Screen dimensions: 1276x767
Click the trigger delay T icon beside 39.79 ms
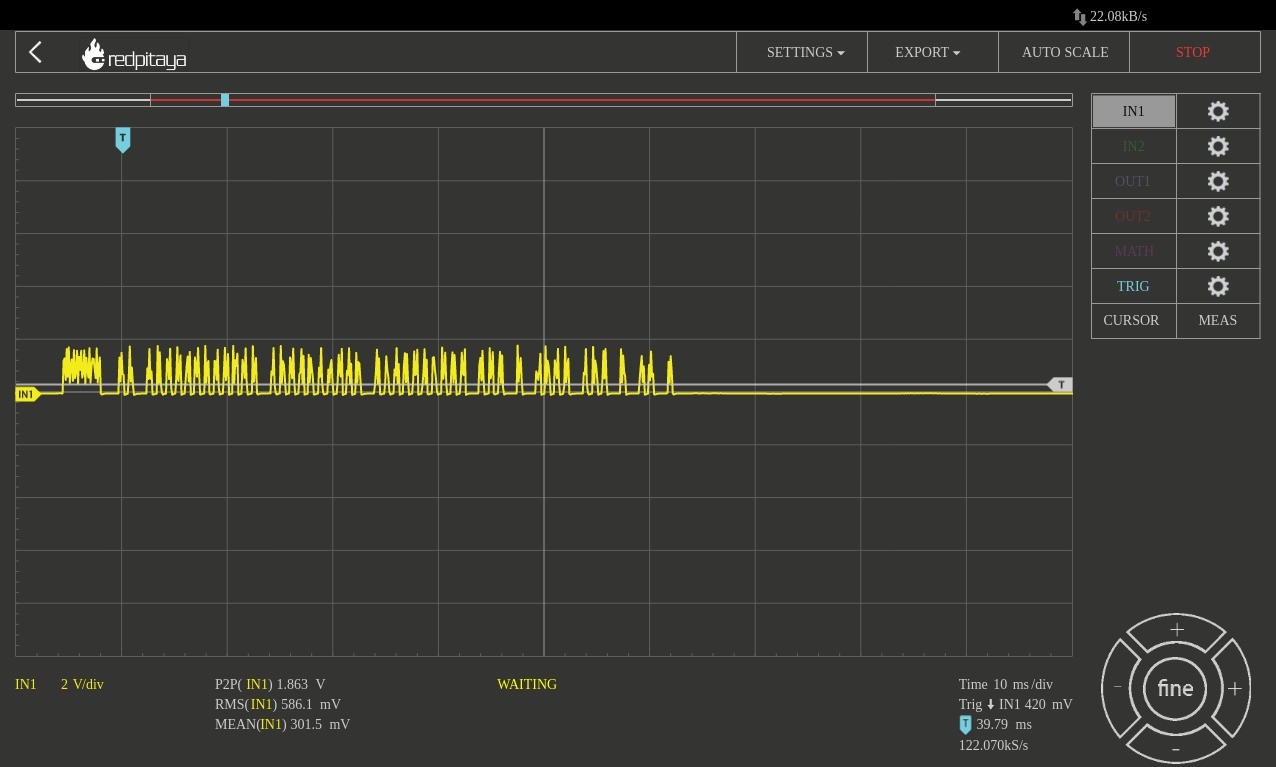(965, 725)
